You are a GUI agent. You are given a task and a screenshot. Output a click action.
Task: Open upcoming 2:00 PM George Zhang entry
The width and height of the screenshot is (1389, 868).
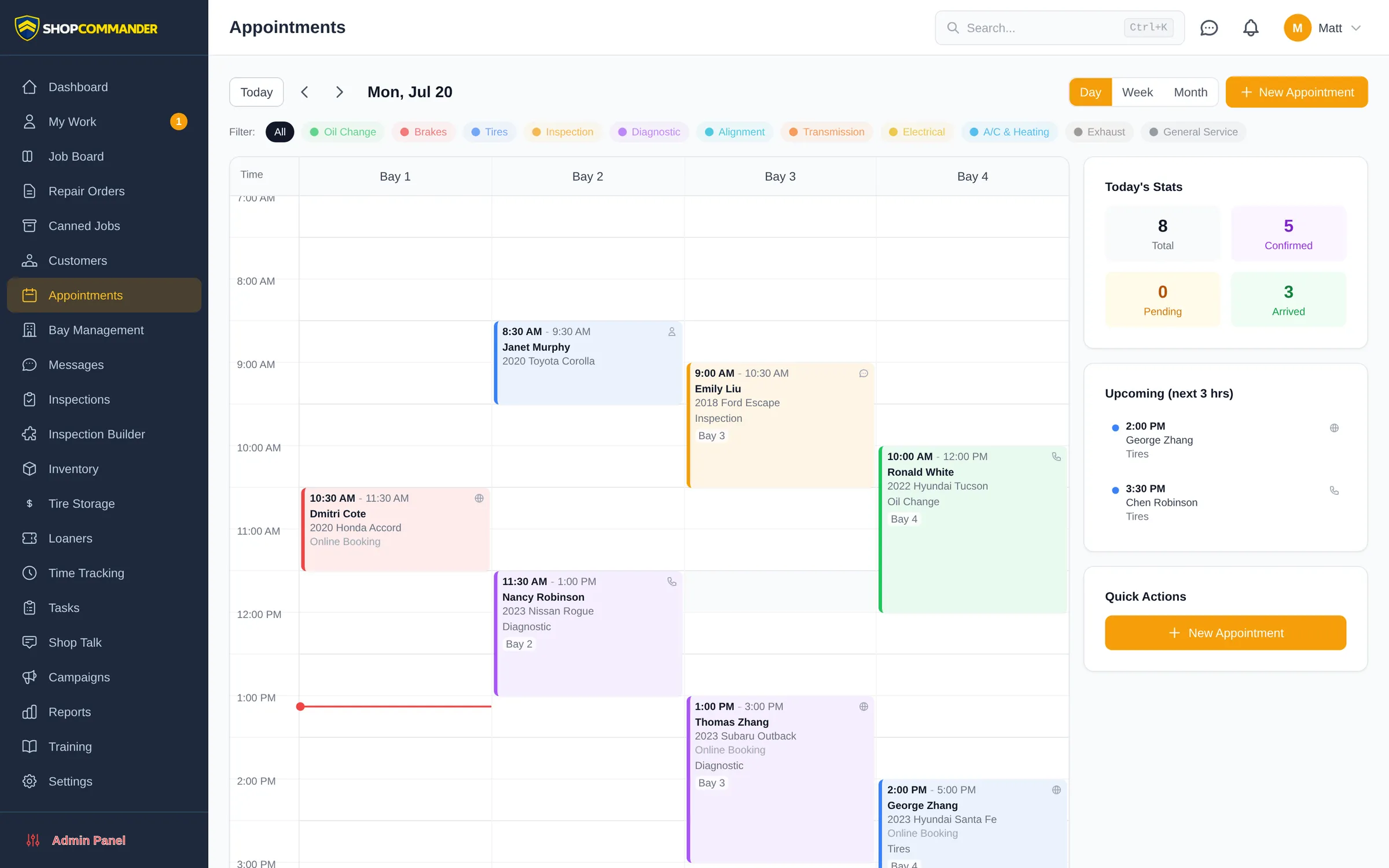[x=1225, y=440]
